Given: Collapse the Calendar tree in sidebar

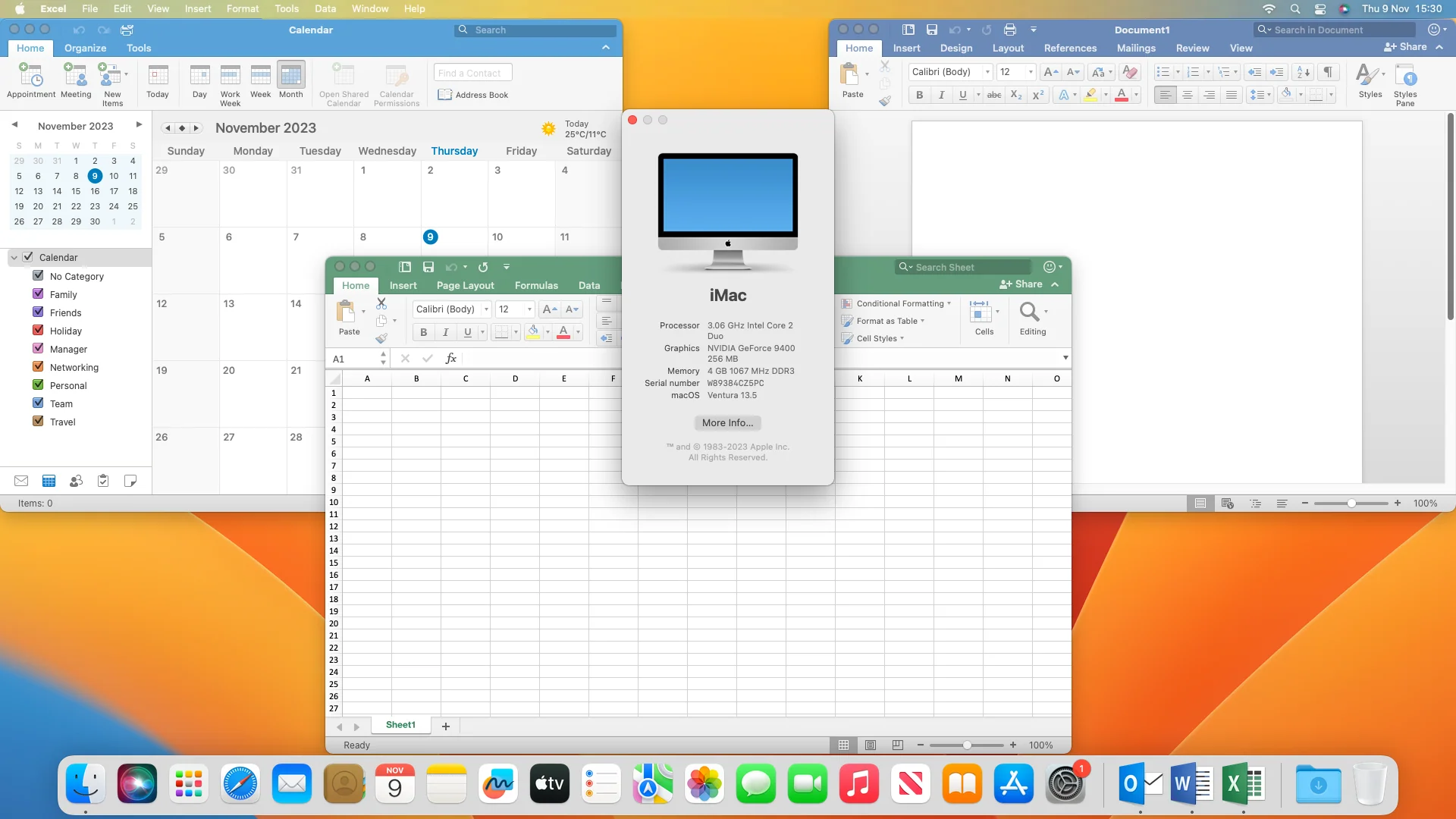Looking at the screenshot, I should click(14, 258).
